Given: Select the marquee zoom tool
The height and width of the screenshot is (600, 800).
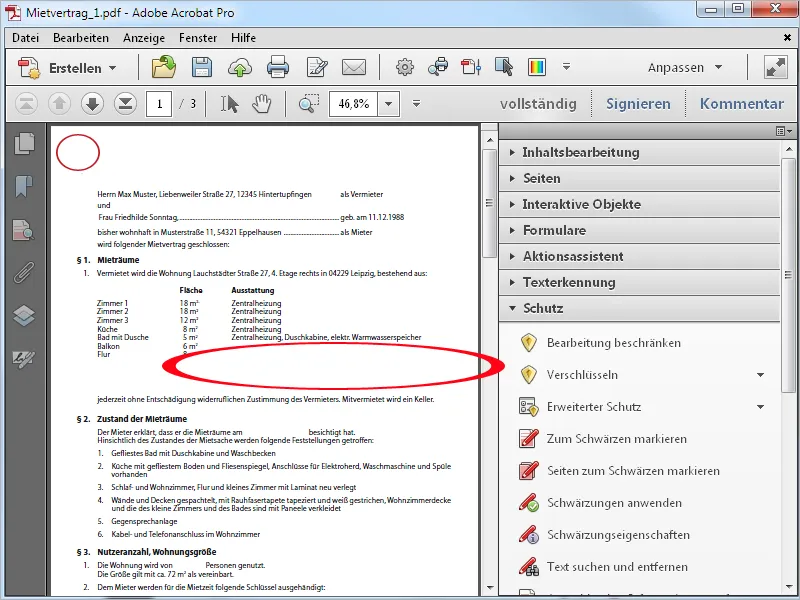Looking at the screenshot, I should [309, 104].
